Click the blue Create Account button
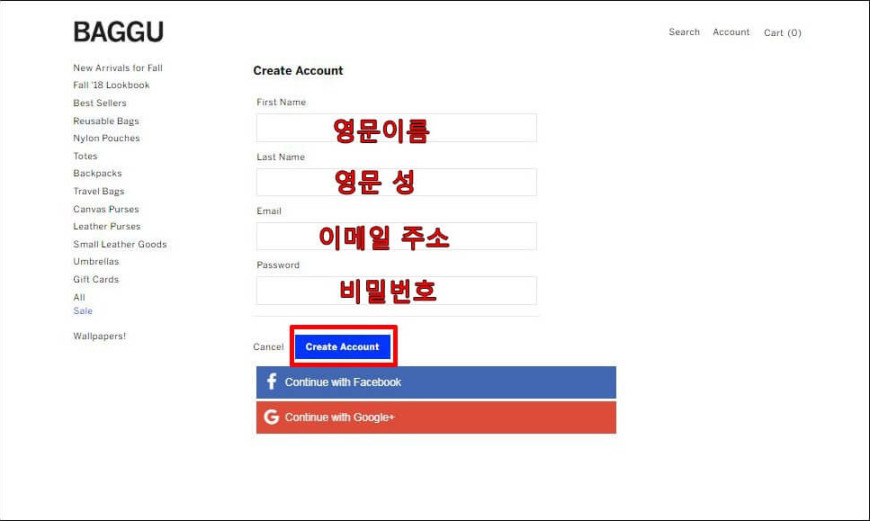The image size is (870, 521). click(342, 347)
